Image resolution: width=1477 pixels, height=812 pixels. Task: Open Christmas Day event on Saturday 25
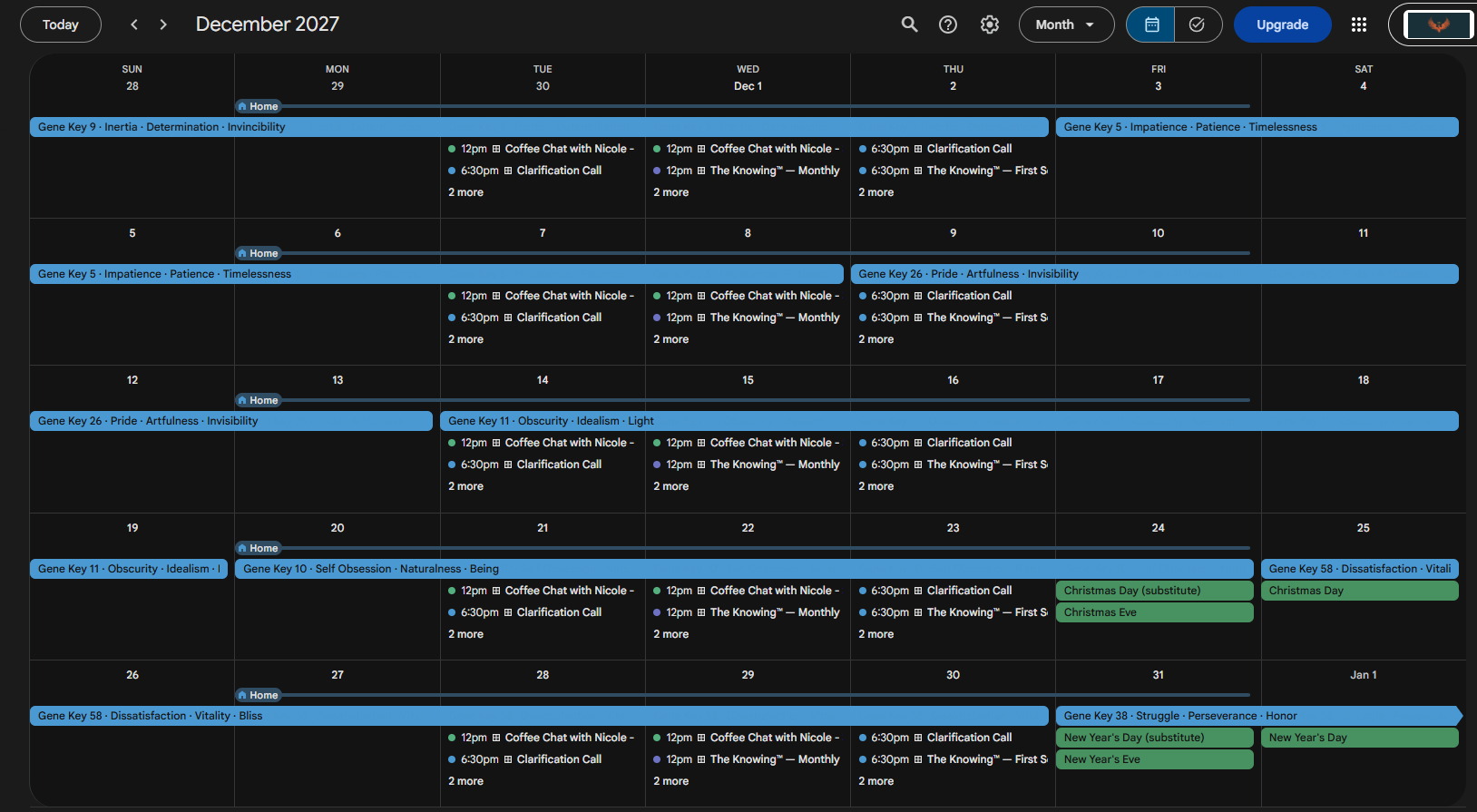1360,591
